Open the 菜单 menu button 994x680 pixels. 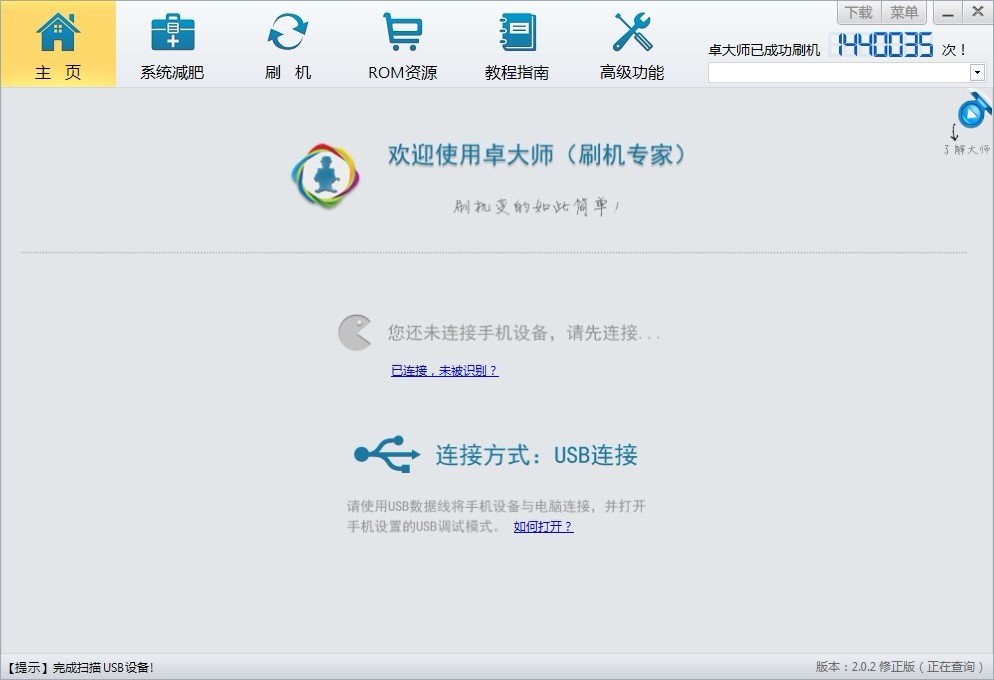[x=904, y=12]
